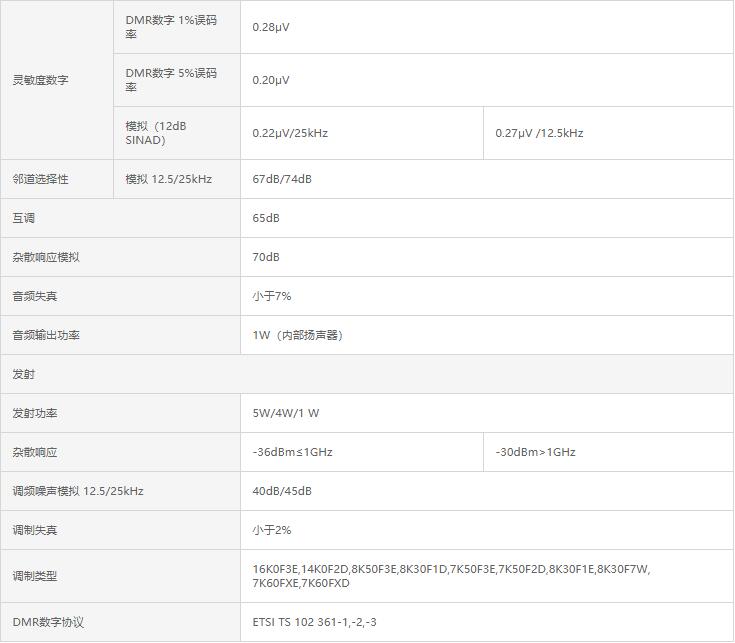Select the 5W/4W/1 W transmit power value
The height and width of the screenshot is (643, 735).
286,413
